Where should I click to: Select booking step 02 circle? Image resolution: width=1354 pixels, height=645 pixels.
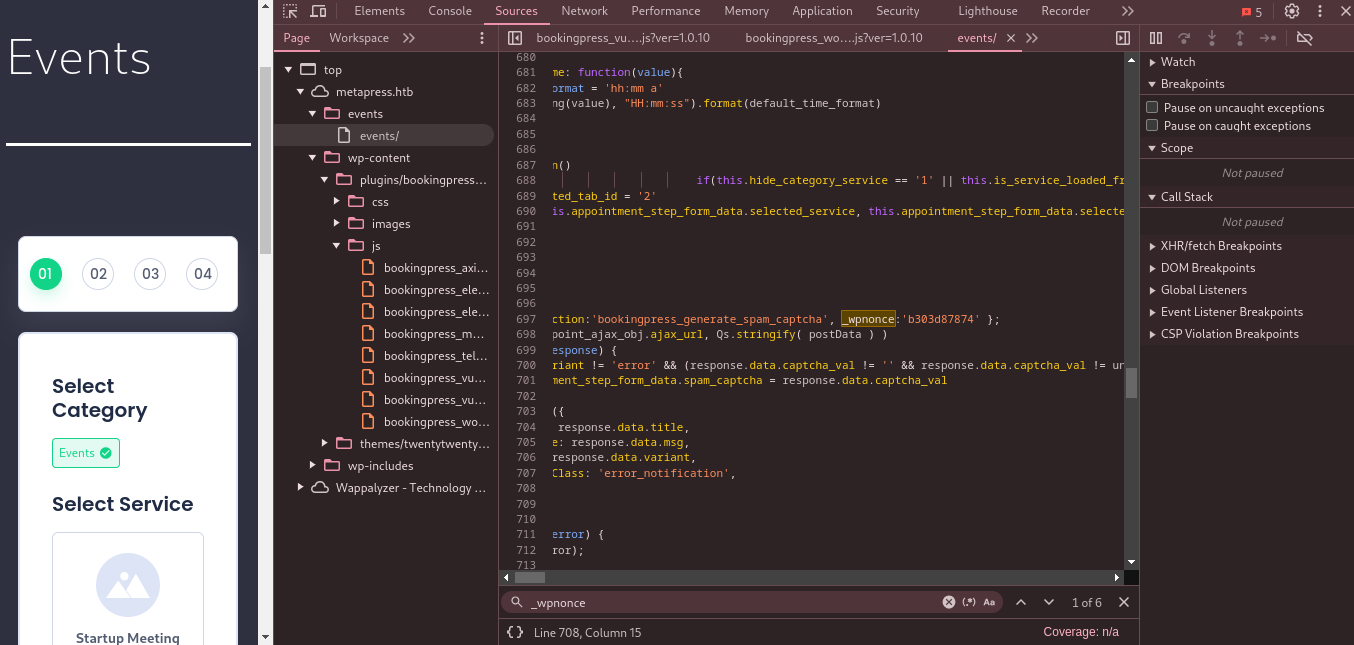[x=98, y=274]
